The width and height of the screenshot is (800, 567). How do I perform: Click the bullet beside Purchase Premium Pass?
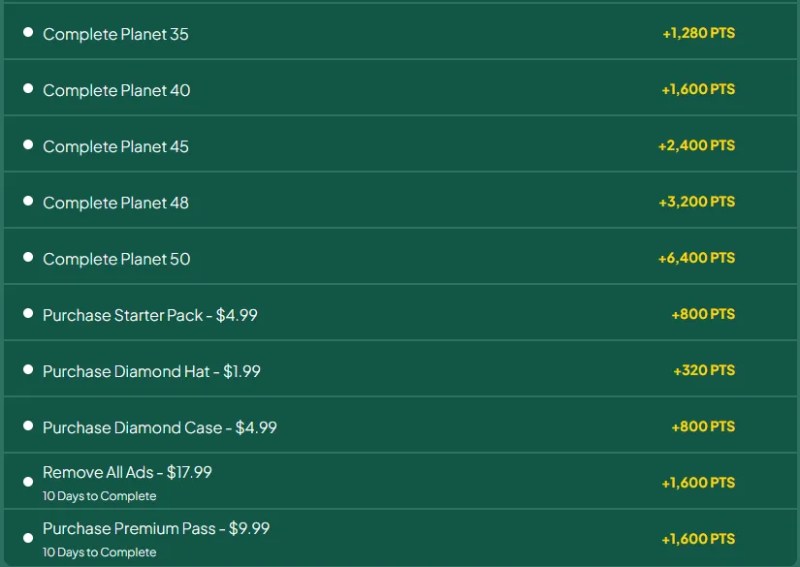pos(28,539)
